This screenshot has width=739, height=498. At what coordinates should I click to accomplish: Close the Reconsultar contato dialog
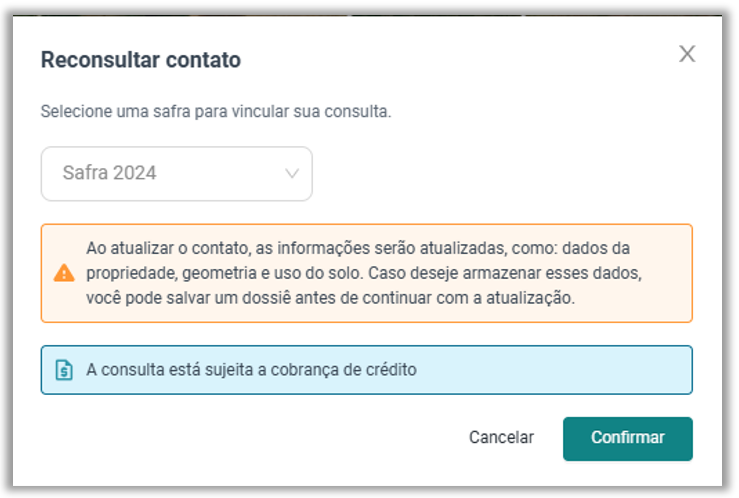(x=687, y=54)
